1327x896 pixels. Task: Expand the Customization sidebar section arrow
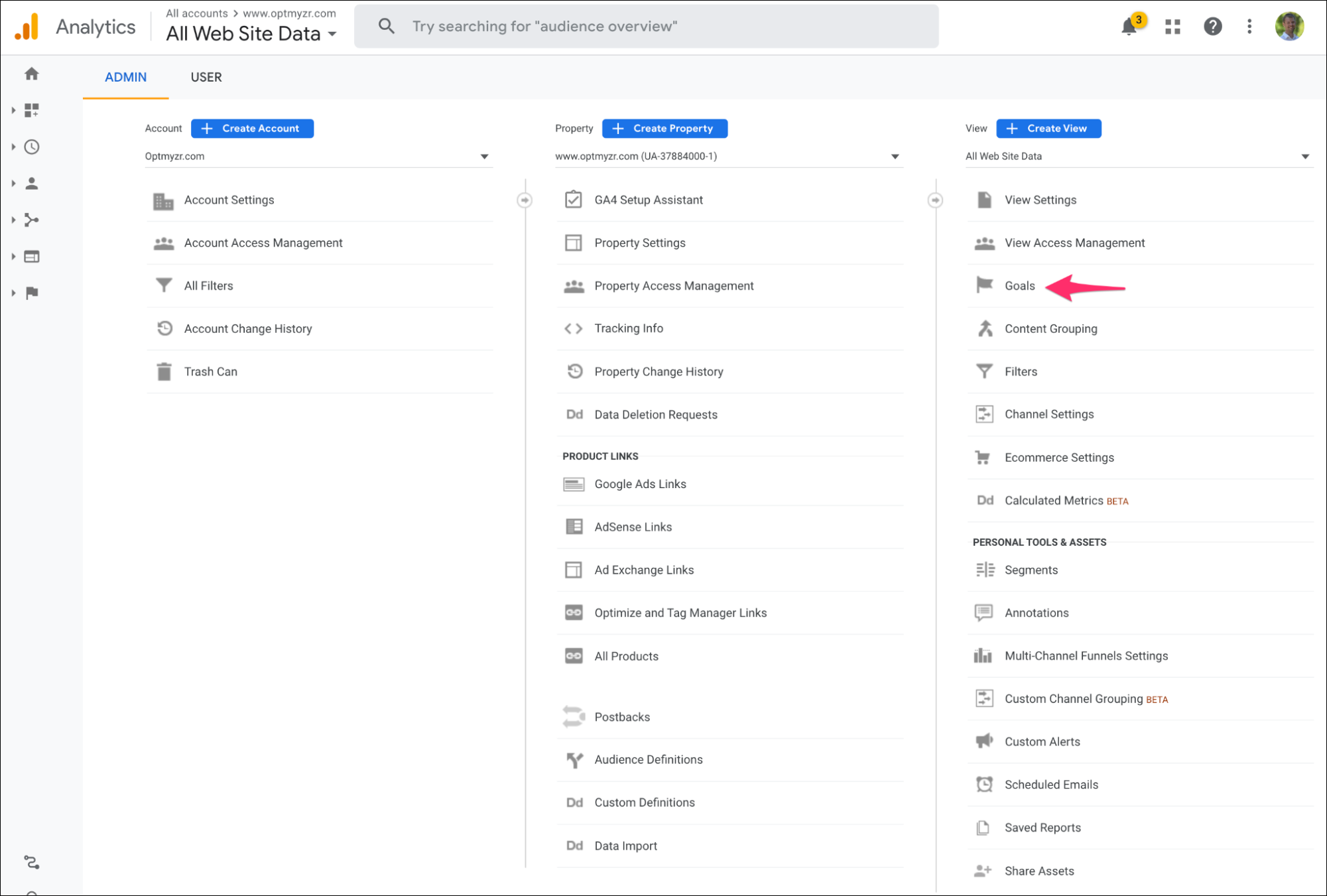click(x=13, y=110)
